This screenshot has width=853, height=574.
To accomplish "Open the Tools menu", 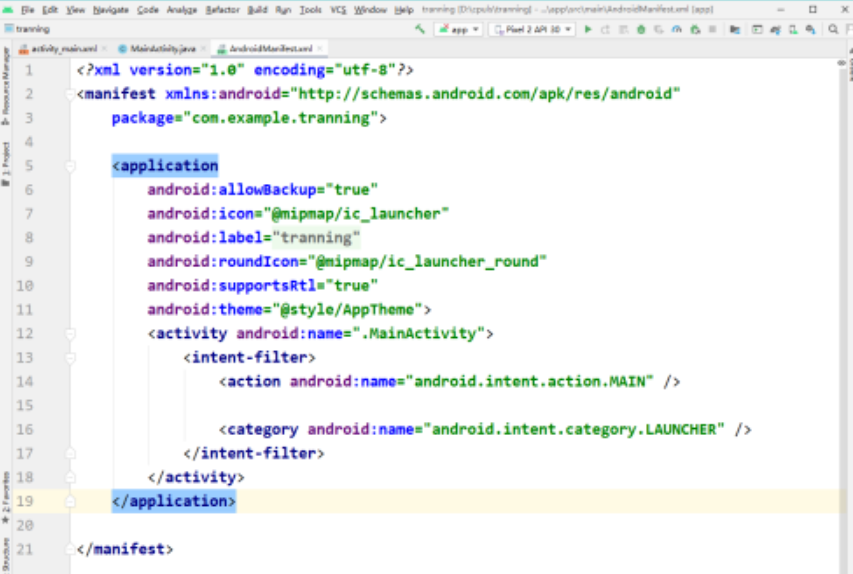I will coord(310,10).
